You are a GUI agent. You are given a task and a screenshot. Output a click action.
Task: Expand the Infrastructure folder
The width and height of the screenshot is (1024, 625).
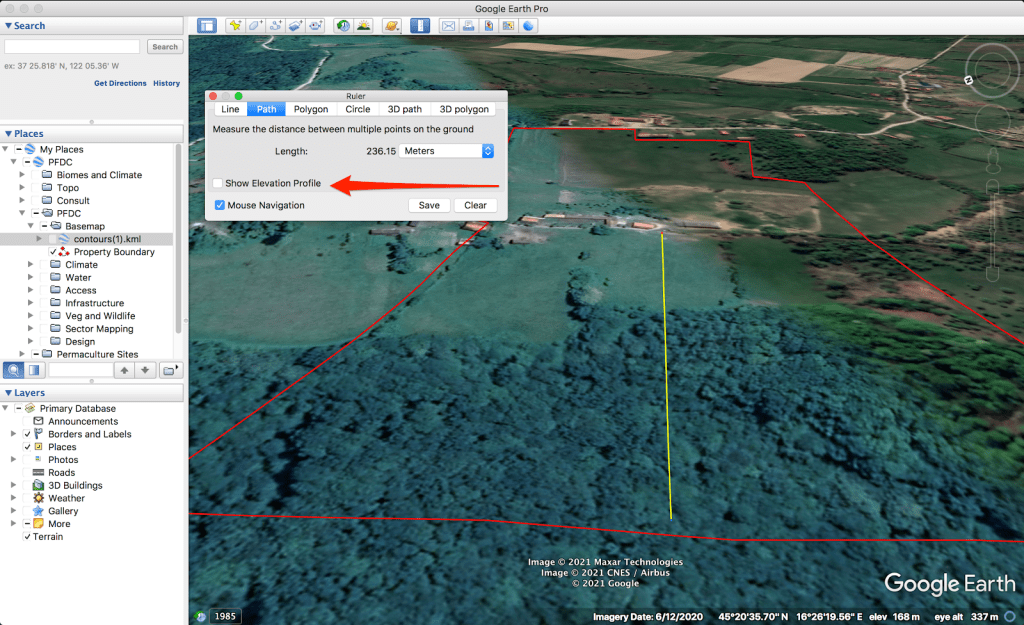click(30, 303)
